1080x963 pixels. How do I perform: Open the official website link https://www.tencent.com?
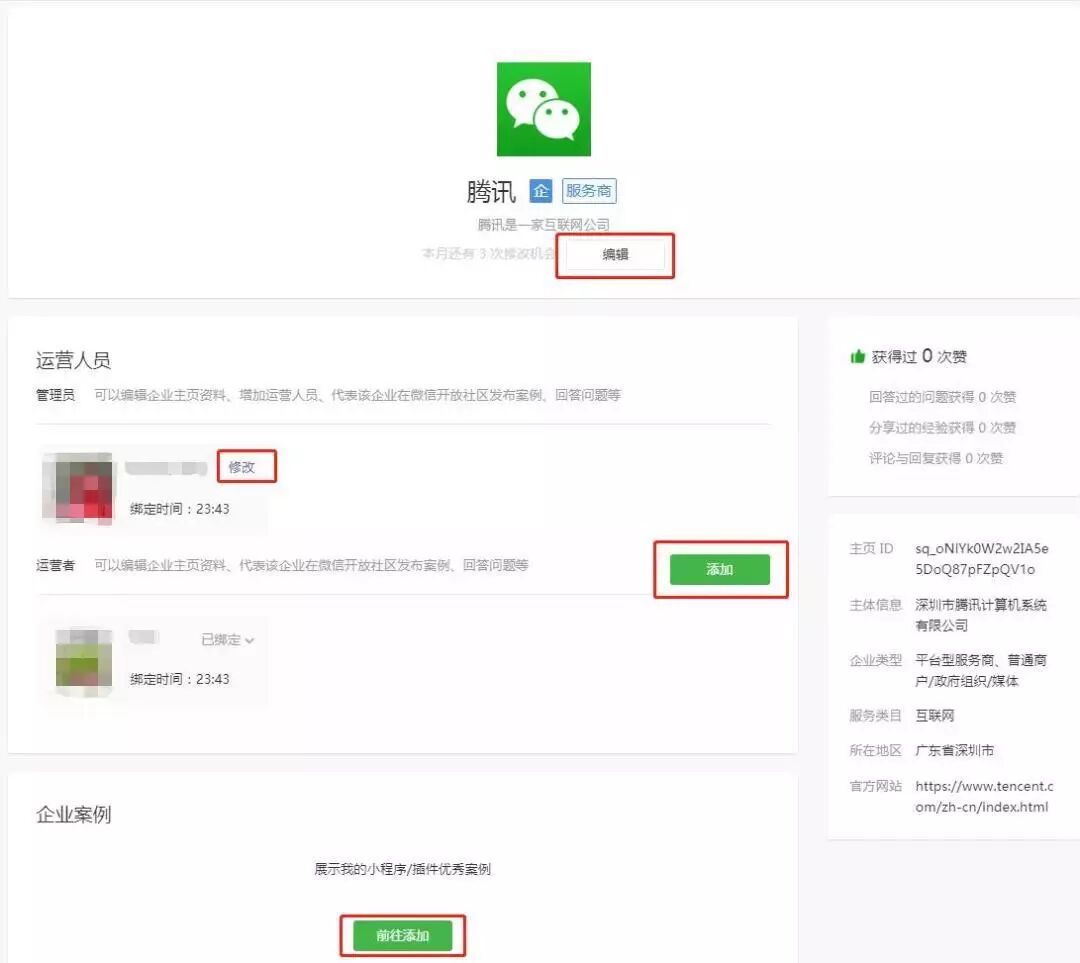984,796
